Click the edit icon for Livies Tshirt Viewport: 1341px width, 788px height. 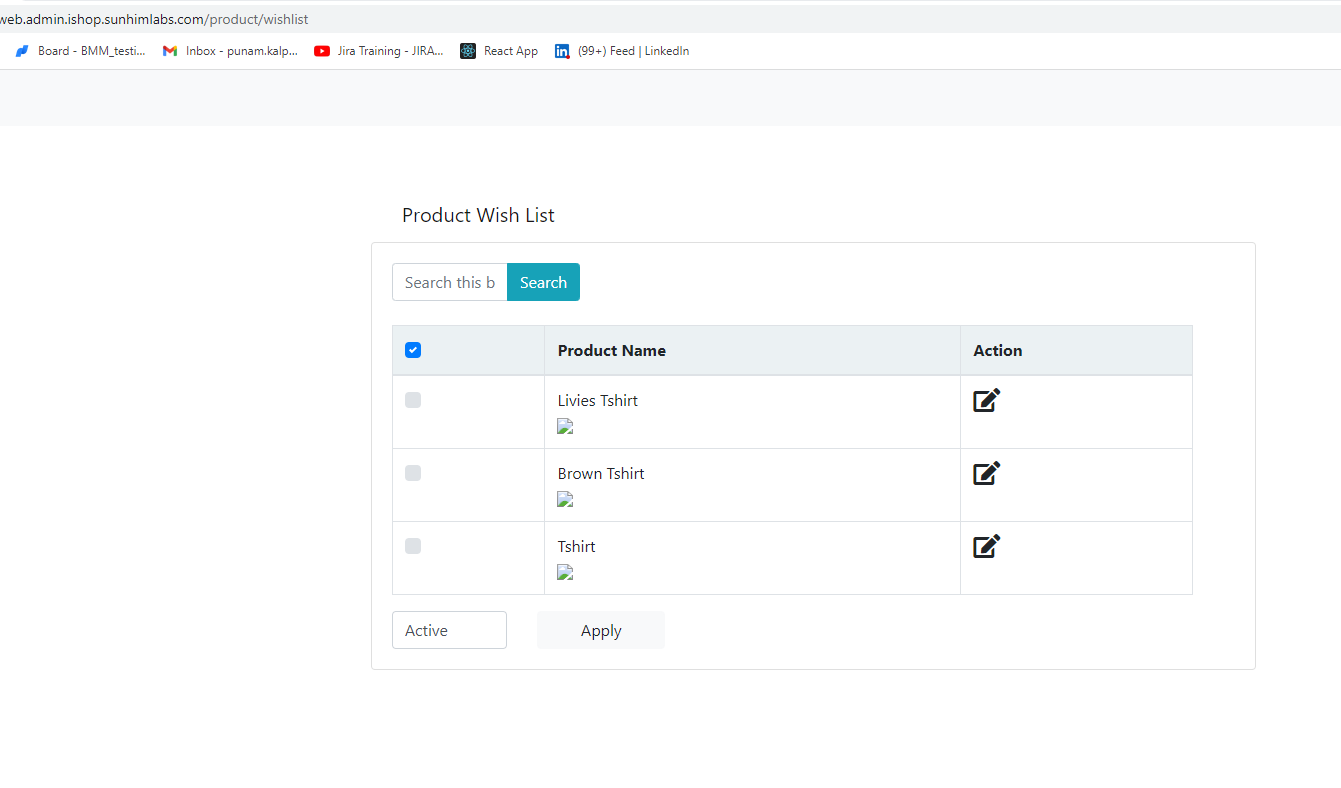pos(987,400)
